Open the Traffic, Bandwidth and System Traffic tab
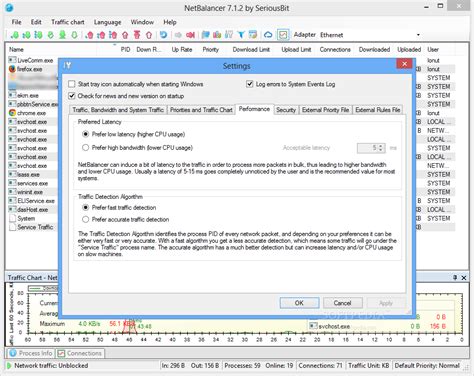Viewport: 474px width, 376px height. click(x=118, y=110)
